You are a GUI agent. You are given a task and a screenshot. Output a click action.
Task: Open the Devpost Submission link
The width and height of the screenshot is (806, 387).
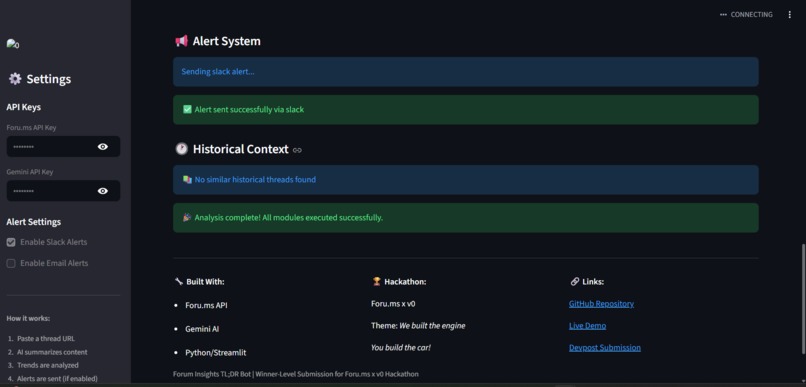tap(605, 347)
